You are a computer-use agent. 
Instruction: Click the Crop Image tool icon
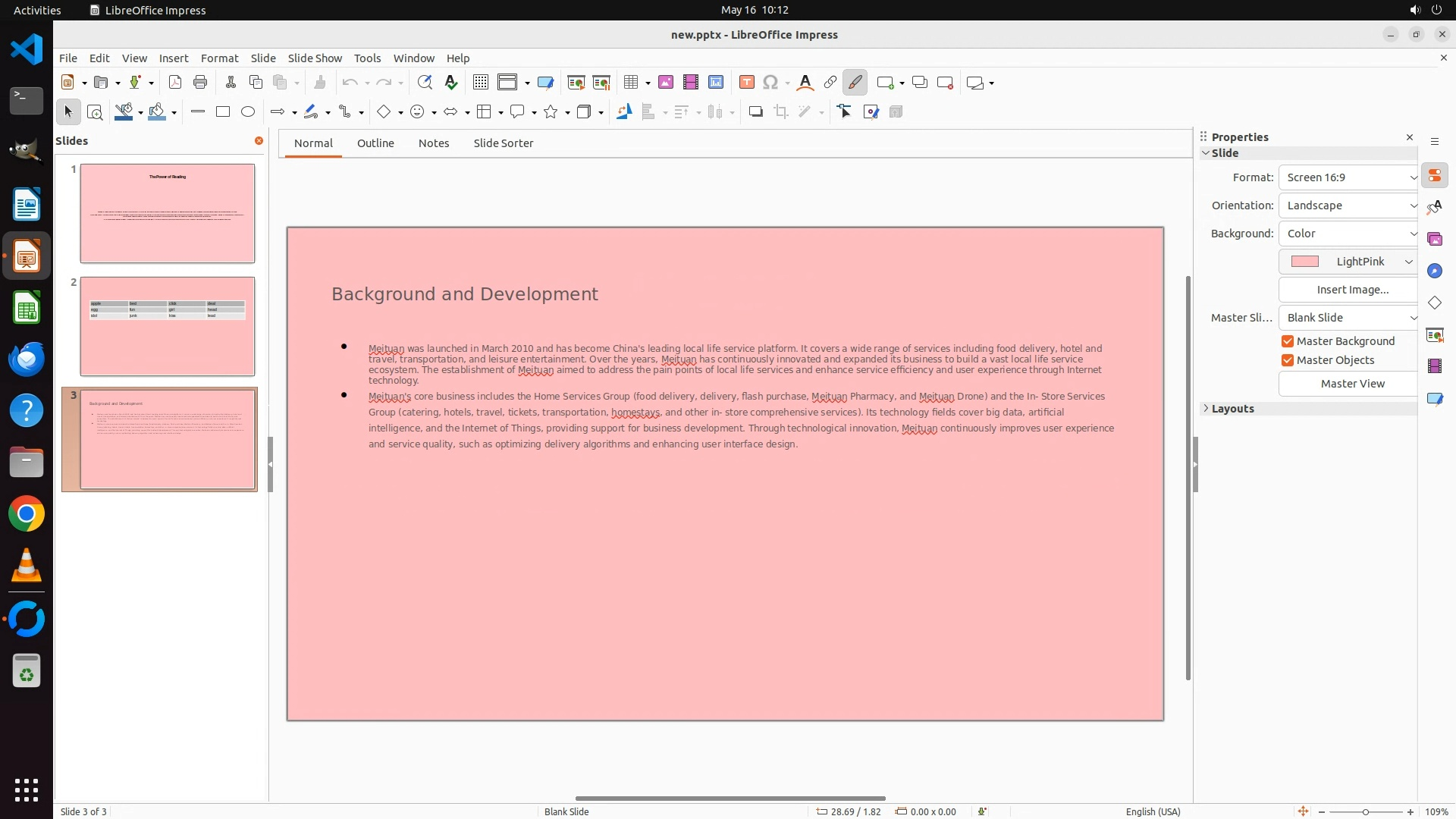tap(780, 112)
